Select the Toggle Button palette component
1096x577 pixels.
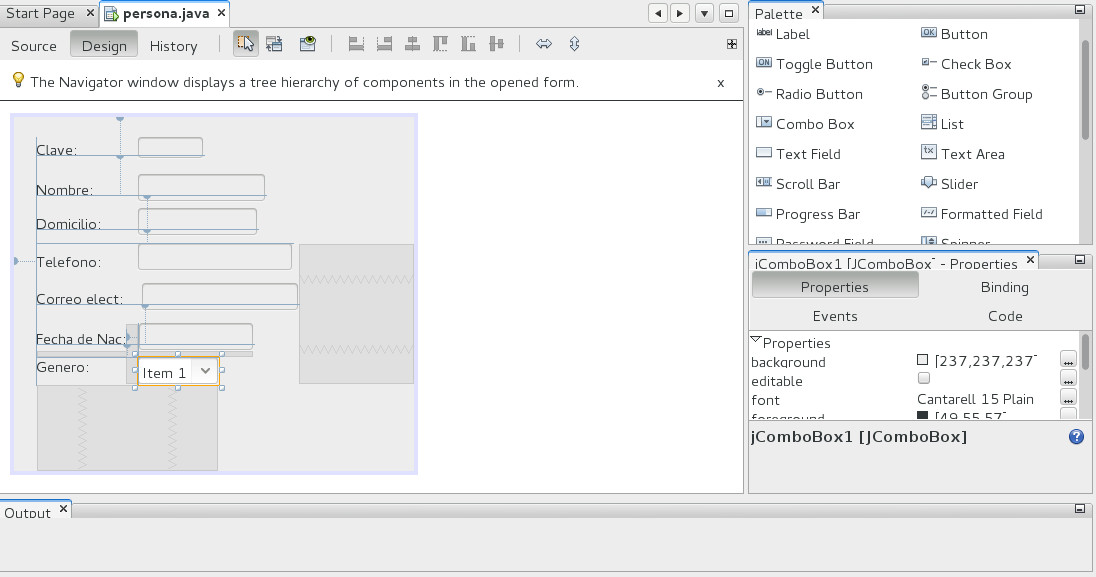tap(823, 64)
